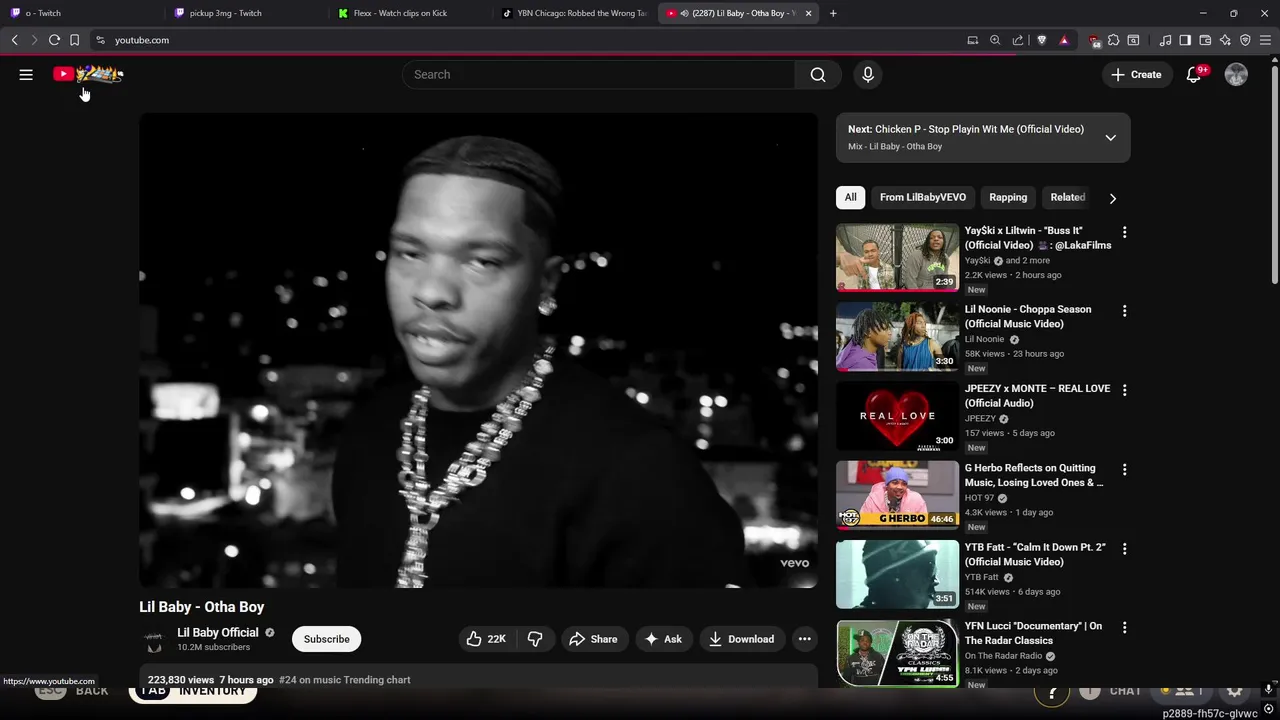
Task: Click the search magnifier button
Action: (818, 74)
